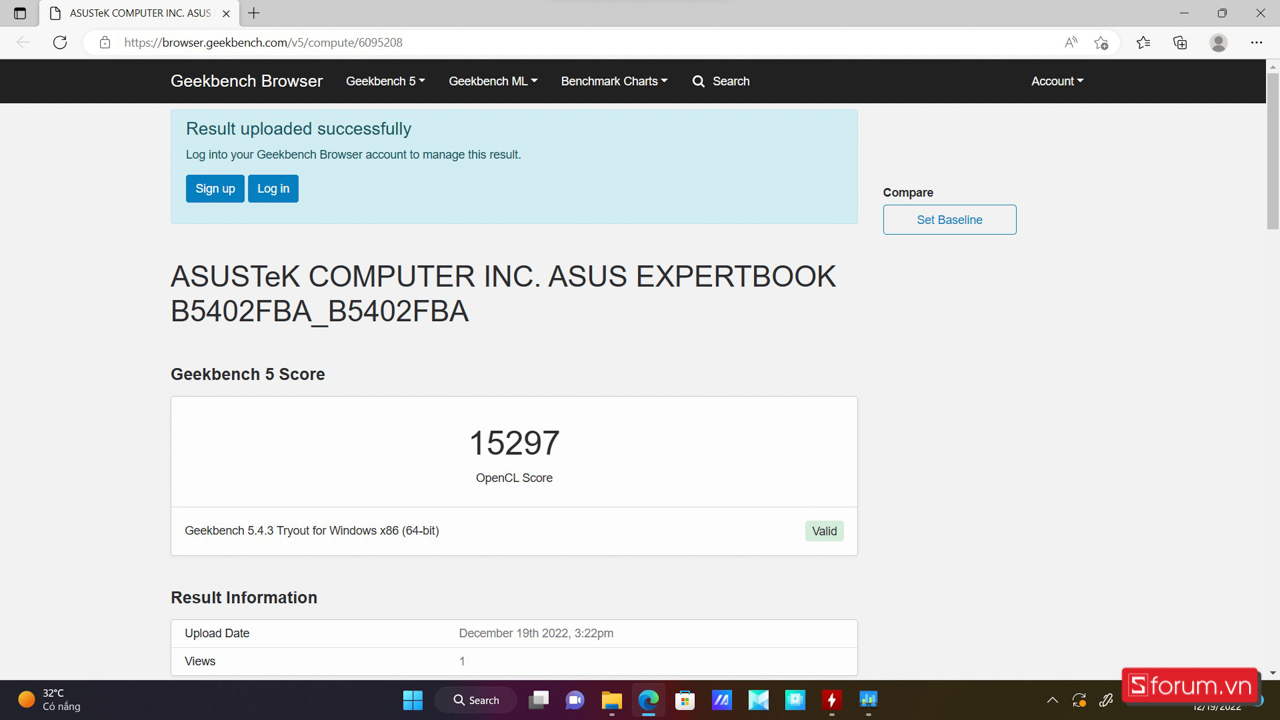Click the Sign up button

click(x=215, y=189)
